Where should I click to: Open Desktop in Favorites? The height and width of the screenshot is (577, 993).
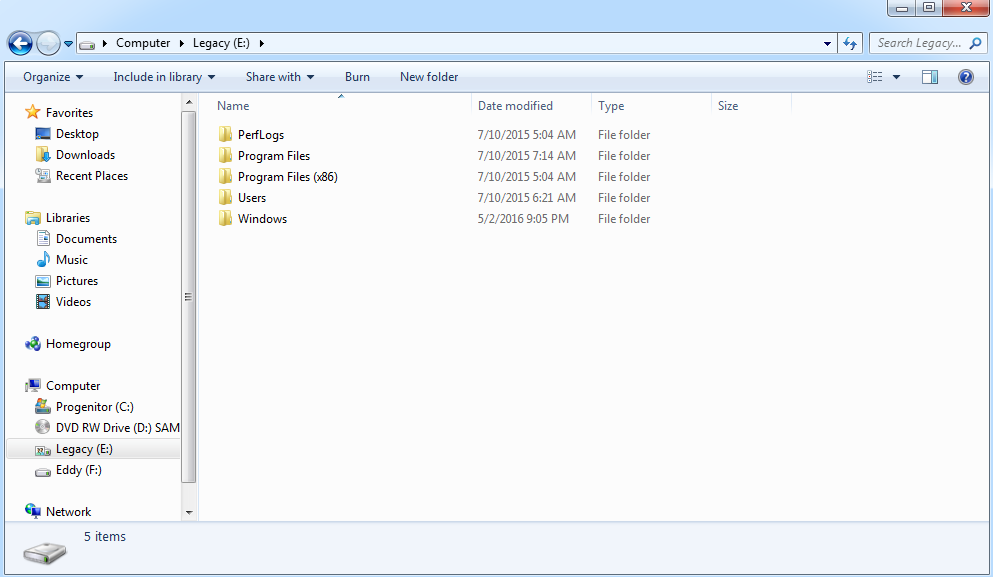(x=77, y=134)
